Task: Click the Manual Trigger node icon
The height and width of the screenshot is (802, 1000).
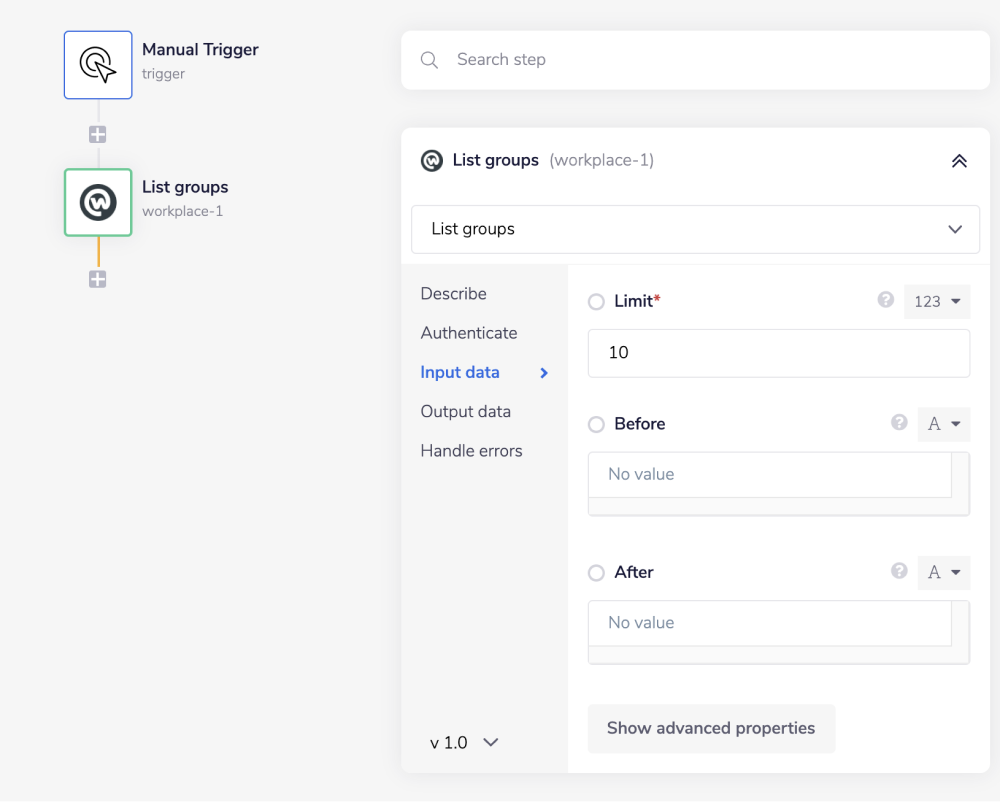Action: tap(98, 65)
